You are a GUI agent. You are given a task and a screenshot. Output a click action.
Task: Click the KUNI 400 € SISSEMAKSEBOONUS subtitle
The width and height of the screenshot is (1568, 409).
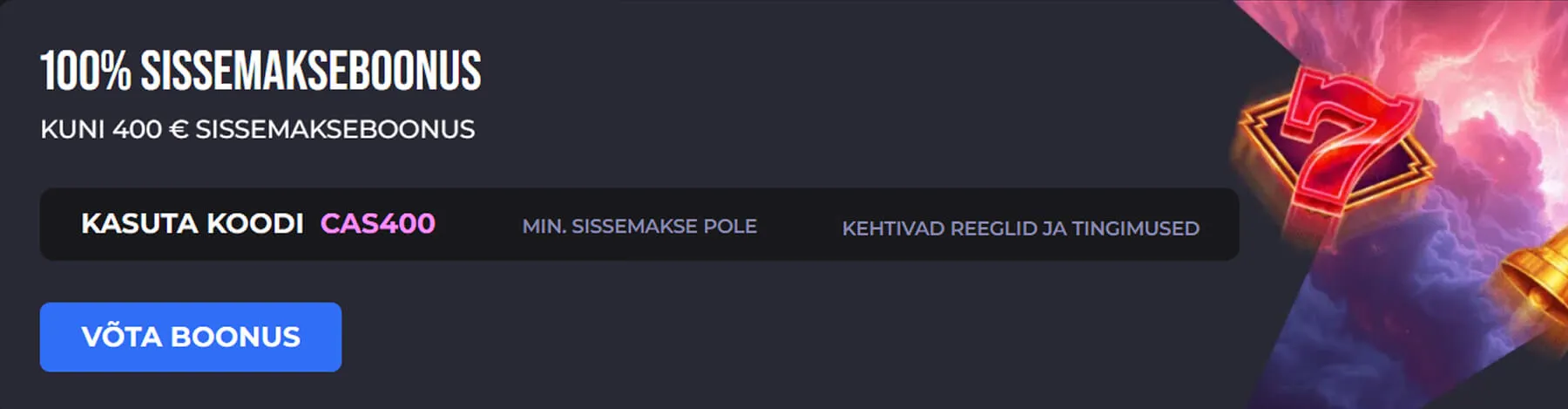pyautogui.click(x=257, y=129)
